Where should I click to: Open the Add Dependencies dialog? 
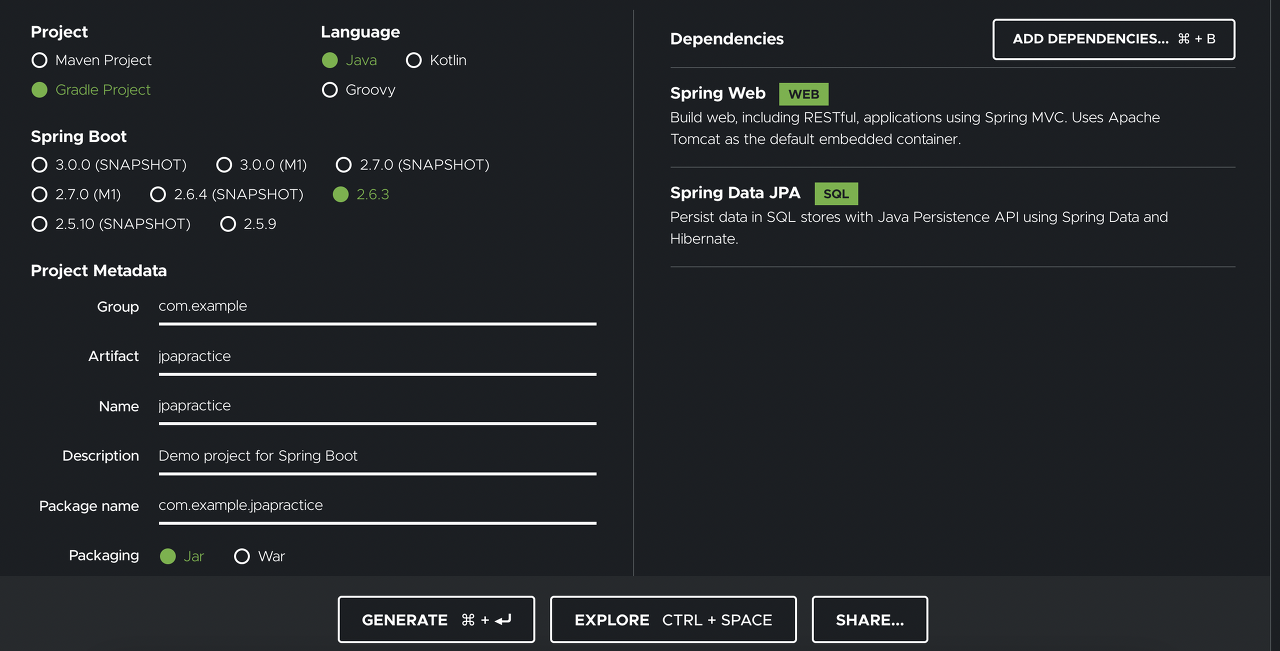click(1114, 39)
